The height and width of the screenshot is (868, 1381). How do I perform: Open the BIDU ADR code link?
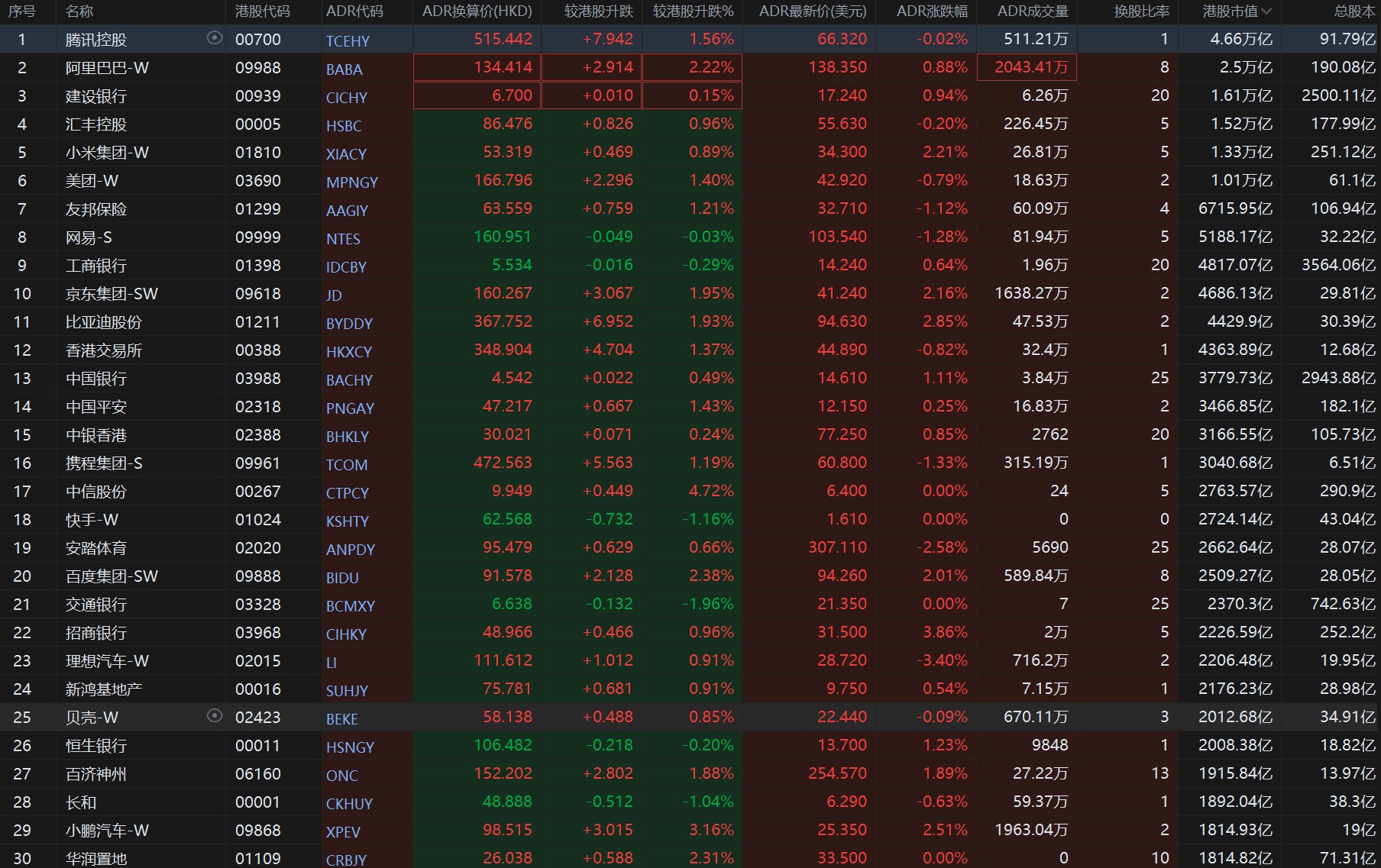(342, 578)
